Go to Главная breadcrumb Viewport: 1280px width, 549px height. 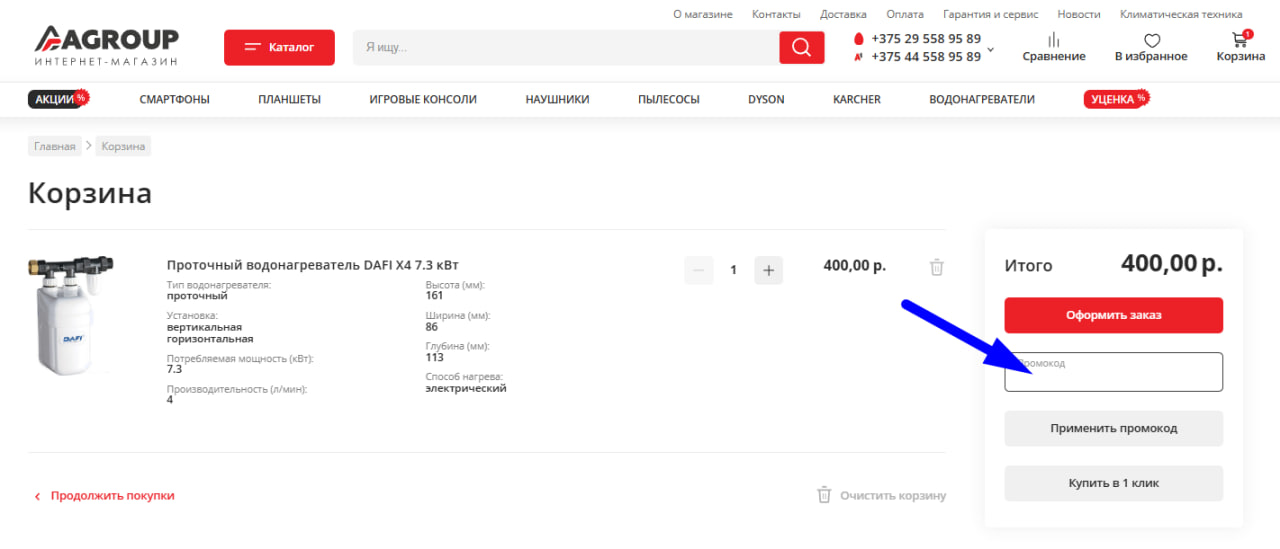coord(54,146)
